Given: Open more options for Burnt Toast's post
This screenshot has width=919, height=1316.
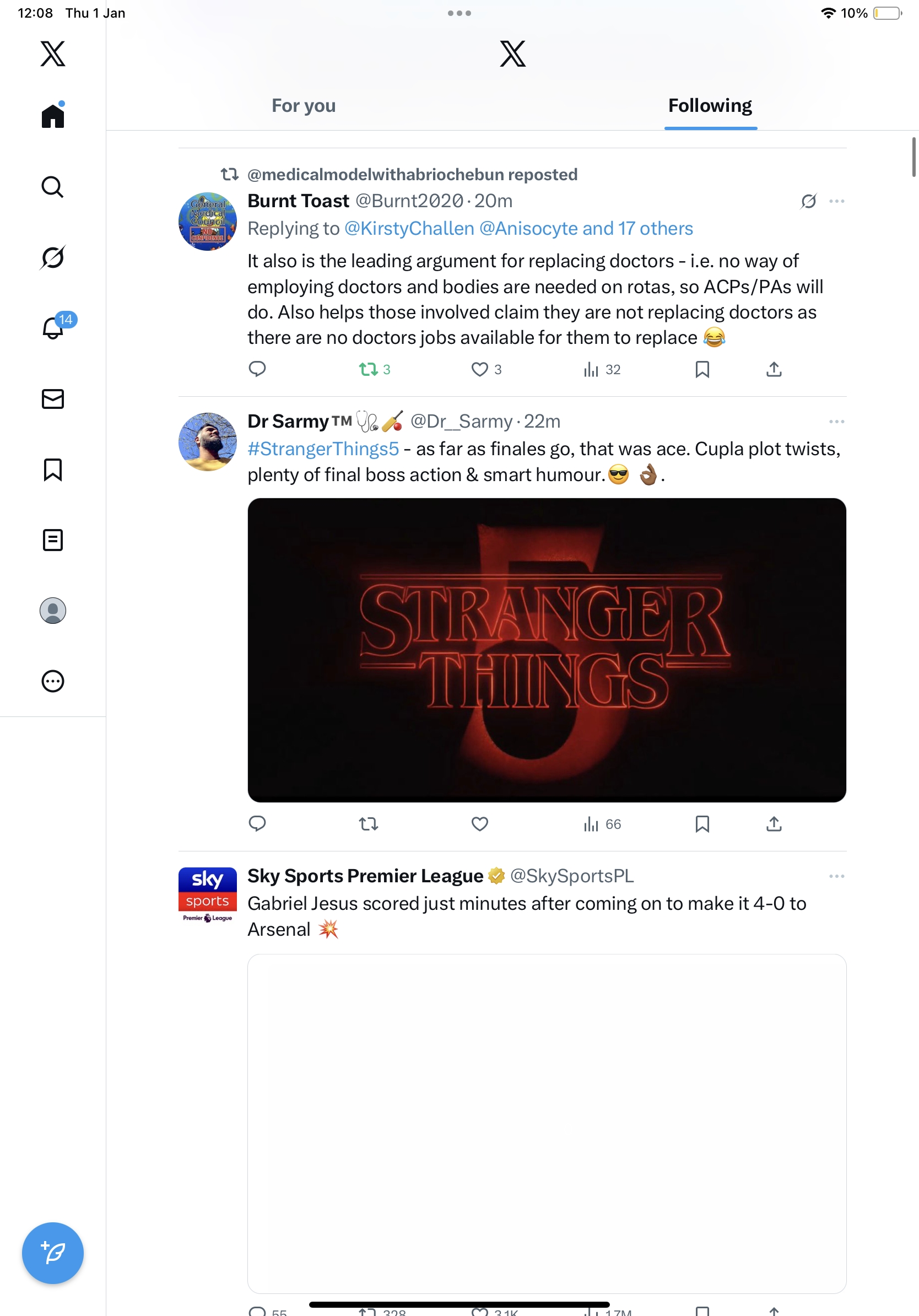Looking at the screenshot, I should tap(836, 201).
